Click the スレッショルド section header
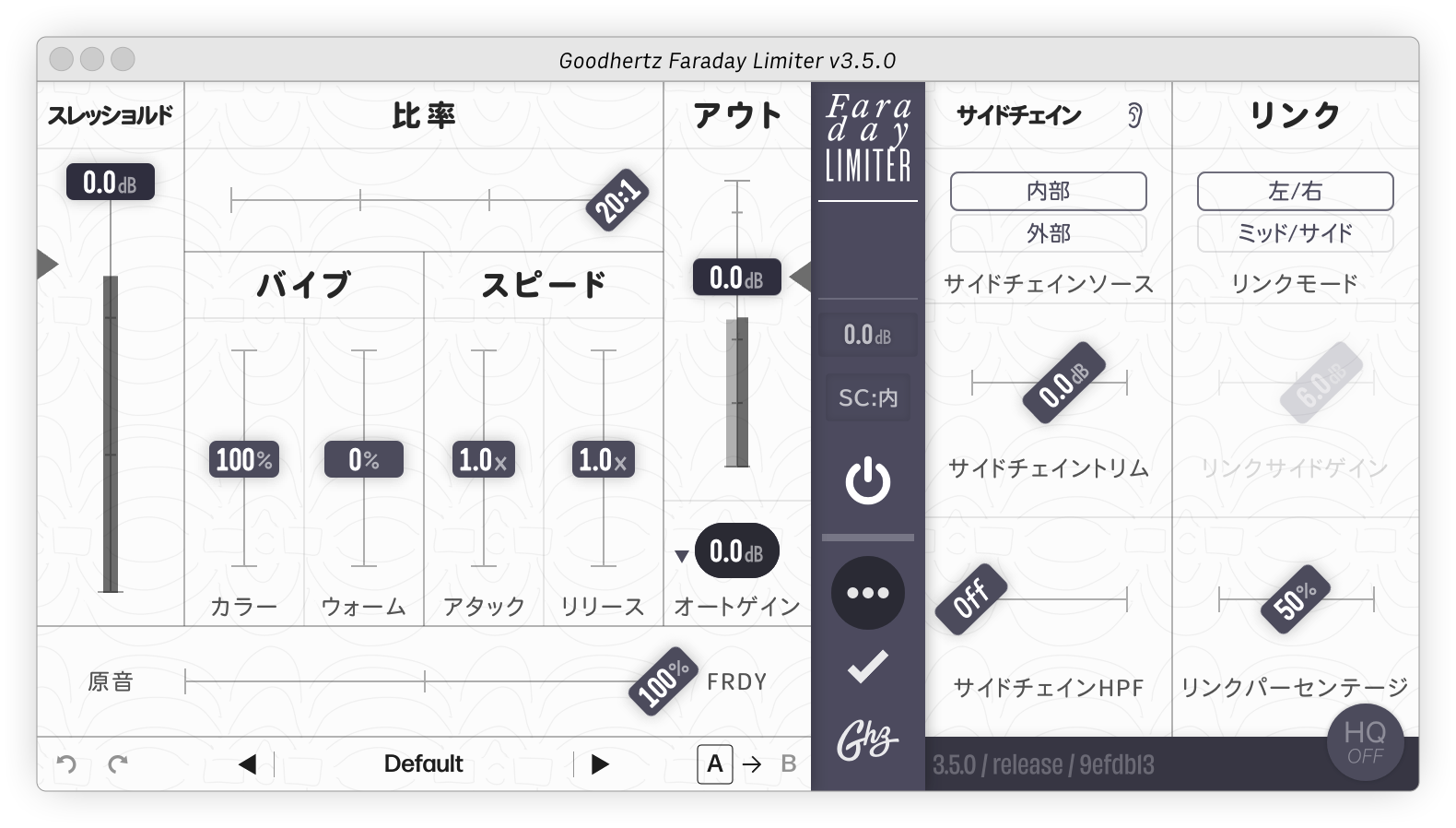 click(x=111, y=115)
